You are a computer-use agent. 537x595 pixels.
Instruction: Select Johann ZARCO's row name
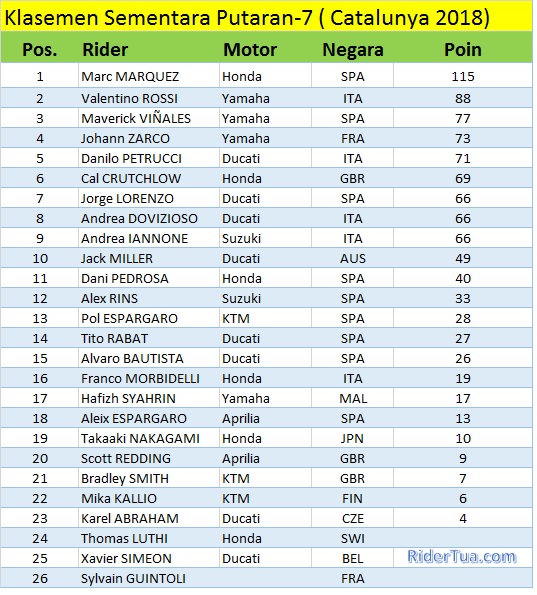(x=125, y=139)
